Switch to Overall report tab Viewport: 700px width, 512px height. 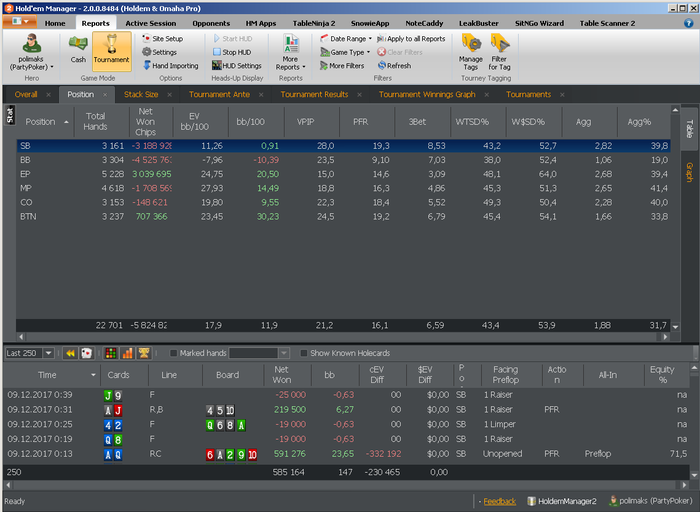coord(26,95)
